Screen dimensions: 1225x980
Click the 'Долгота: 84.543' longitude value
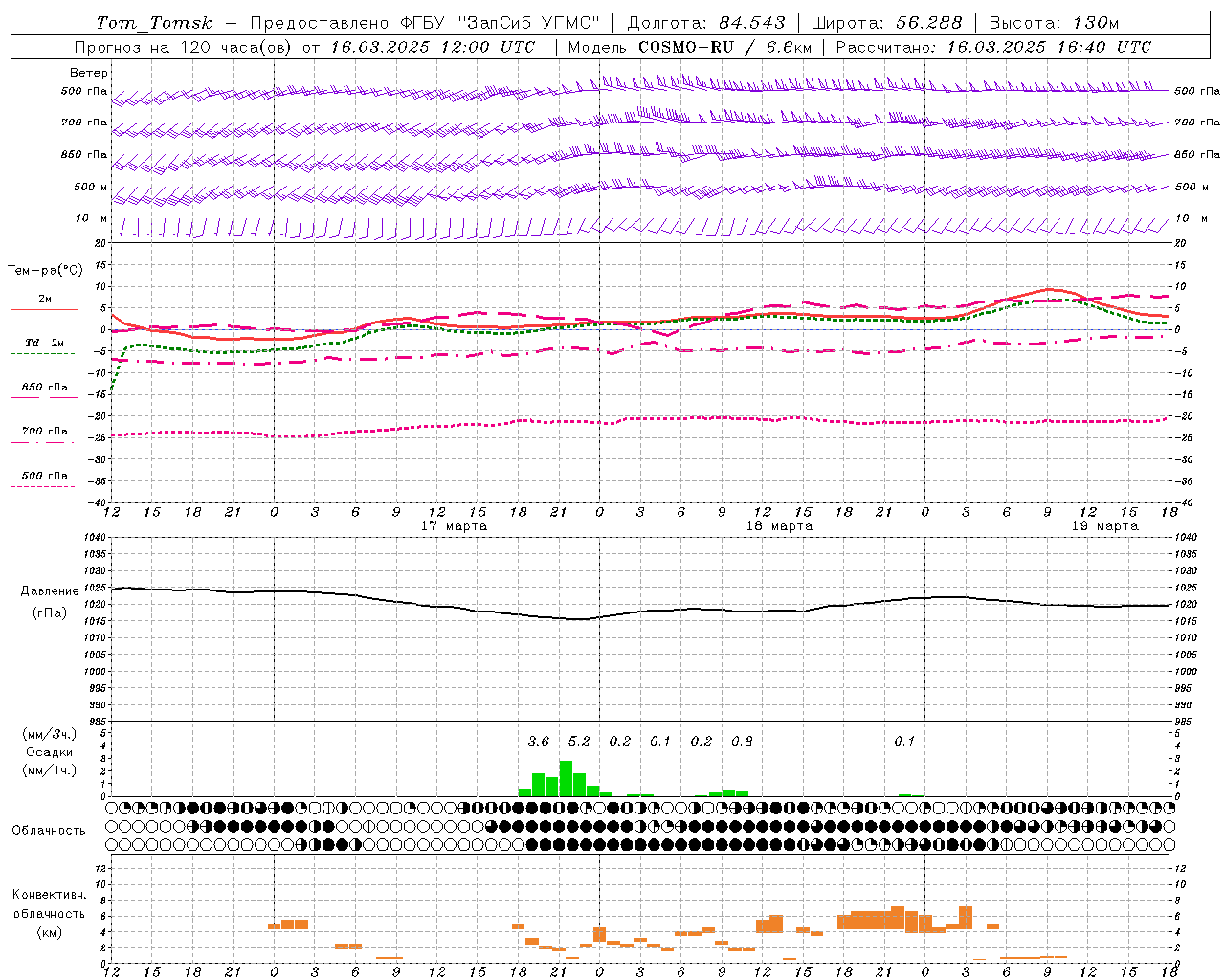[706, 23]
